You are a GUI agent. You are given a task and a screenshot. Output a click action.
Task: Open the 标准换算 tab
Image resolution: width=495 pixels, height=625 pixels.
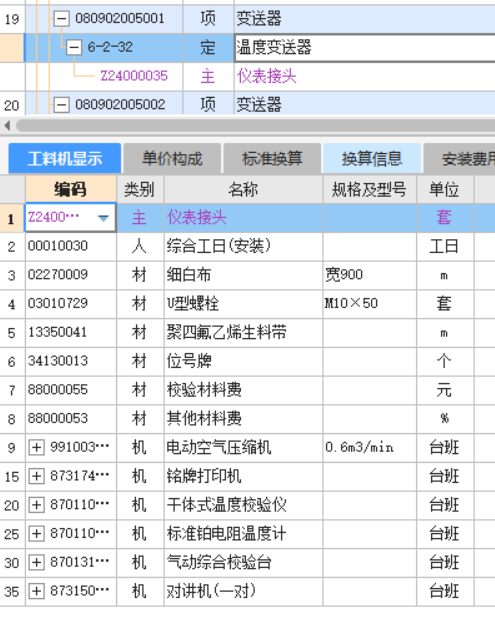pos(272,159)
